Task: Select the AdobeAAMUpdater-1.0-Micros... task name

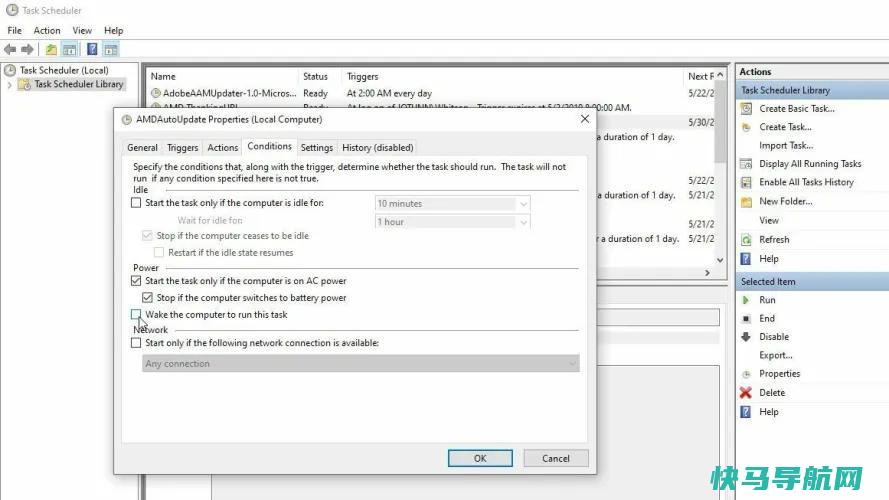Action: (x=230, y=94)
